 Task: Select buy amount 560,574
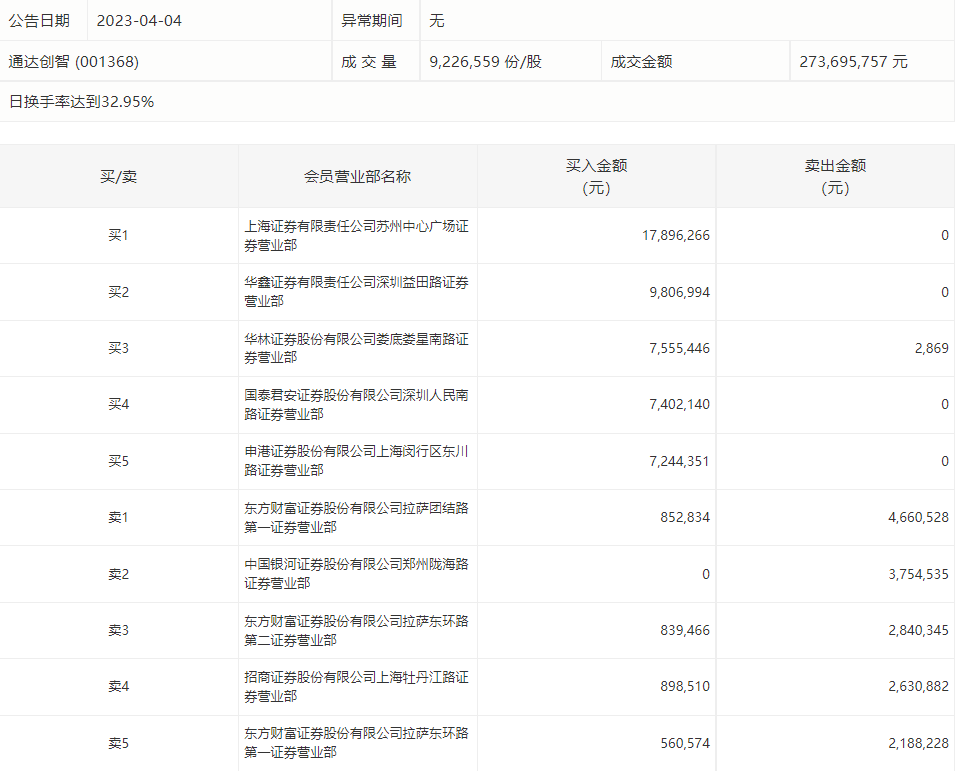click(x=685, y=744)
